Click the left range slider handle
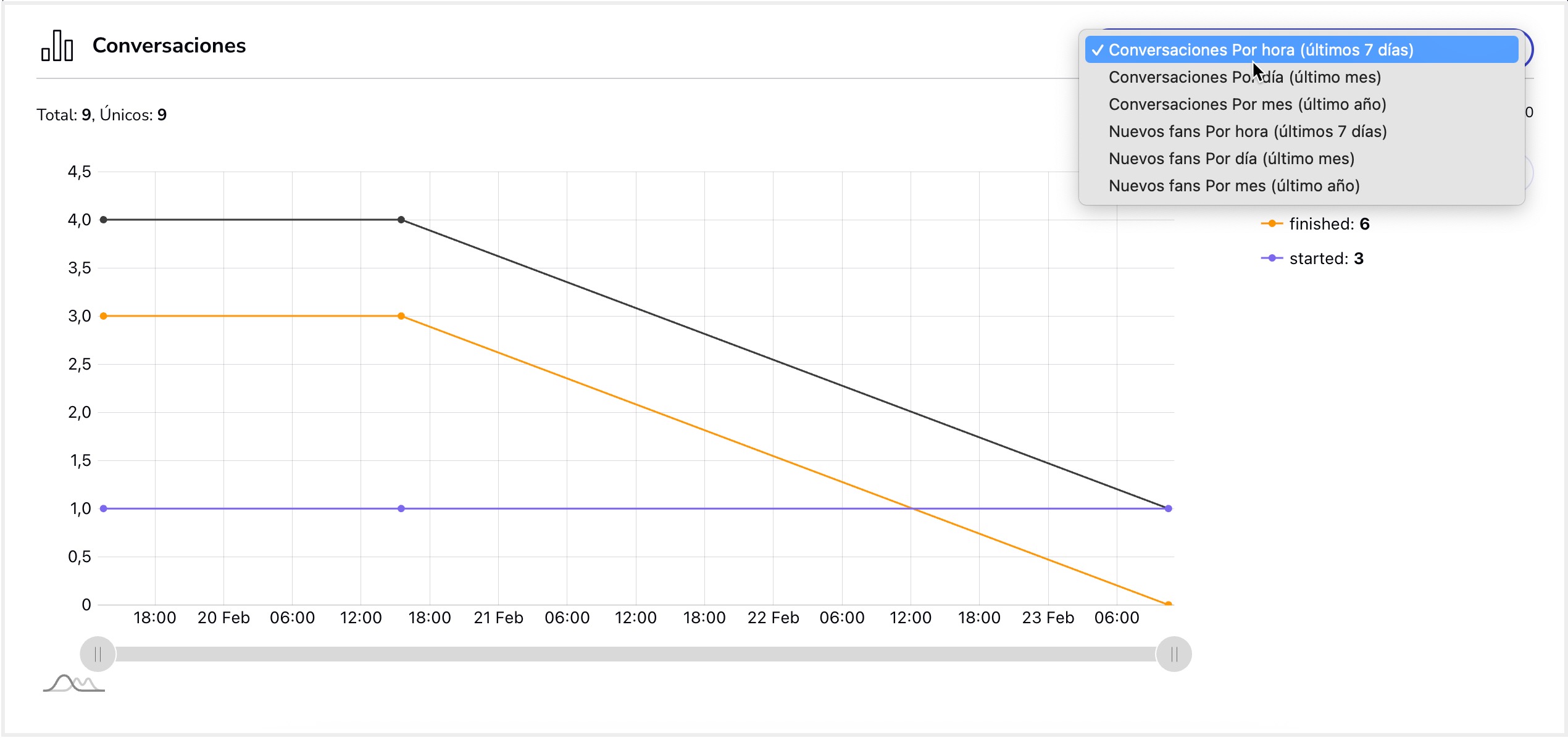The width and height of the screenshot is (1568, 738). tap(98, 654)
